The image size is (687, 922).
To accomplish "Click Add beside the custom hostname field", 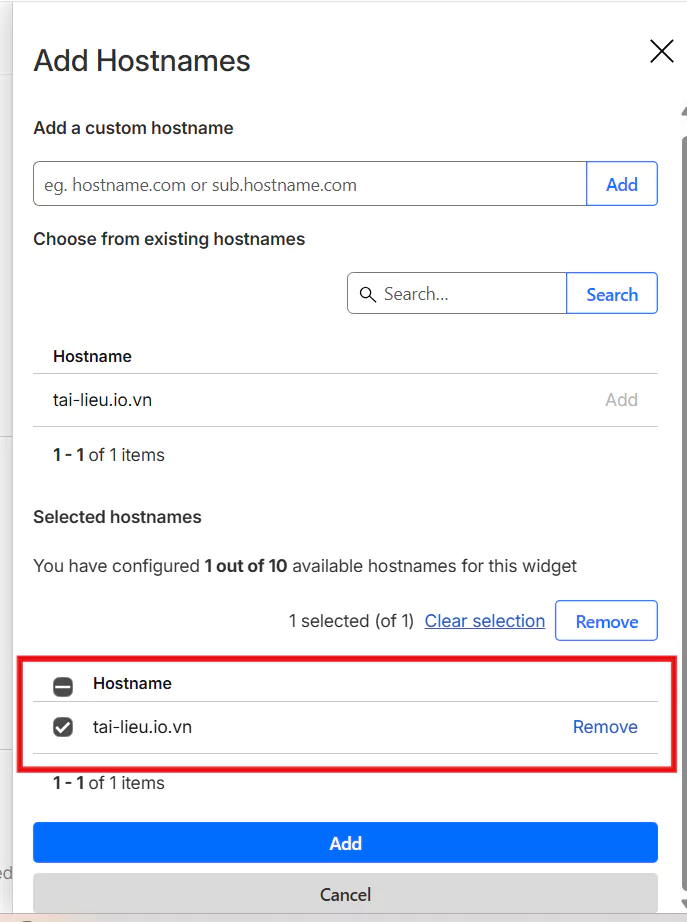I will [x=621, y=184].
